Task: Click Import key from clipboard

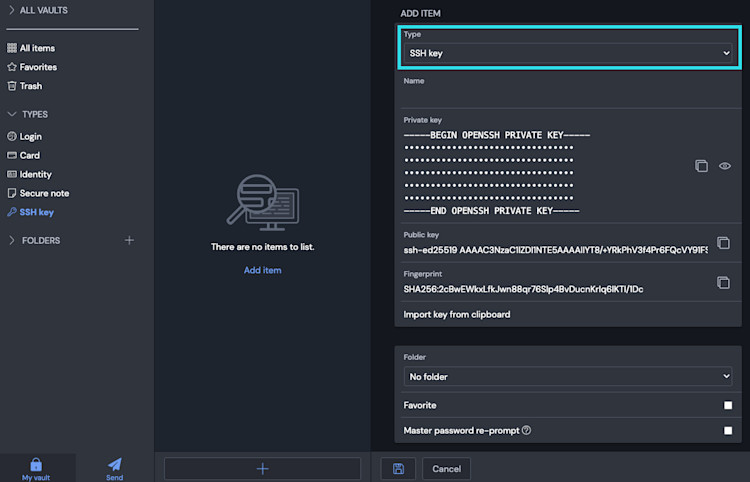Action: point(457,314)
